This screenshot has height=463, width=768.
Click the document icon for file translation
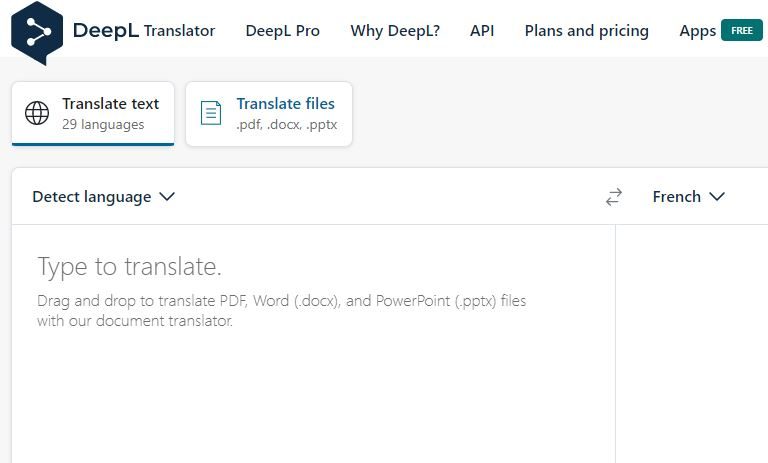(211, 113)
